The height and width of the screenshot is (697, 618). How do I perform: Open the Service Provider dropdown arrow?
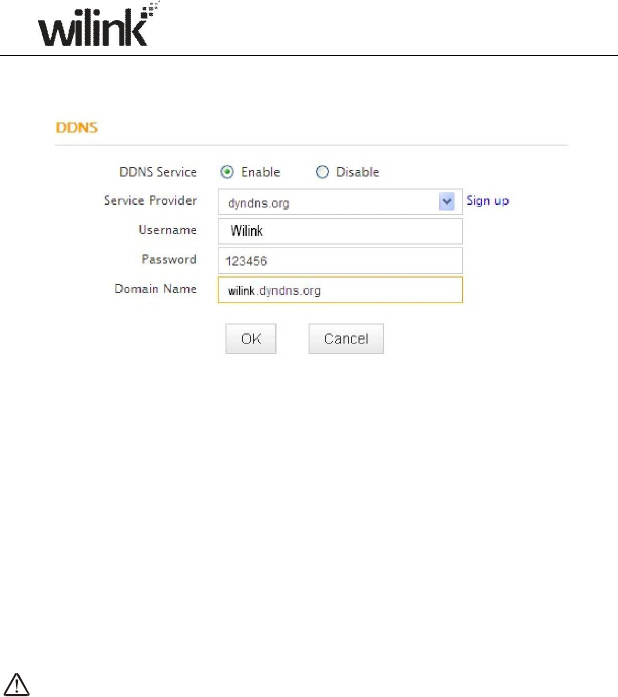(446, 202)
